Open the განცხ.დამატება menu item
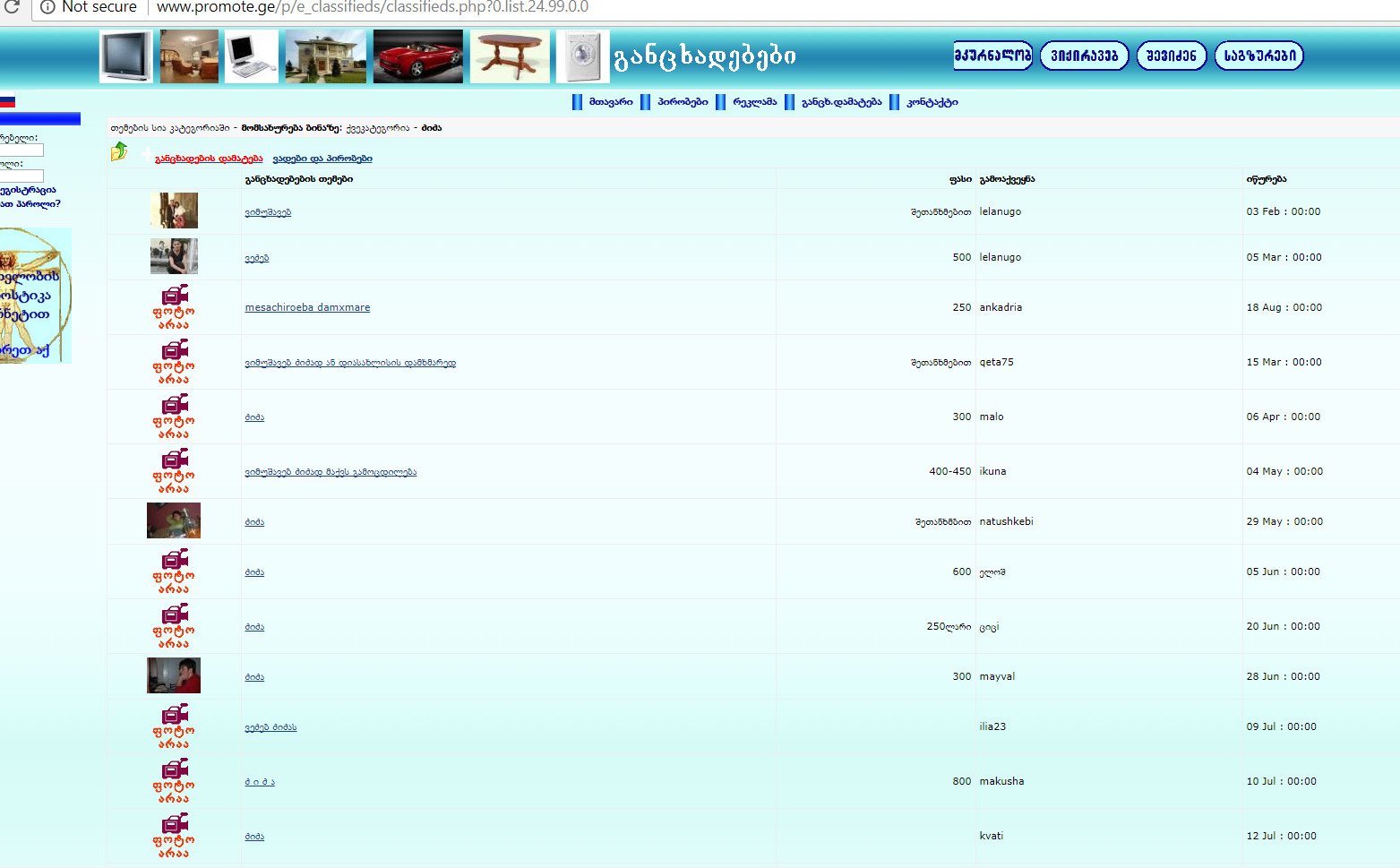This screenshot has width=1400, height=868. tap(842, 102)
